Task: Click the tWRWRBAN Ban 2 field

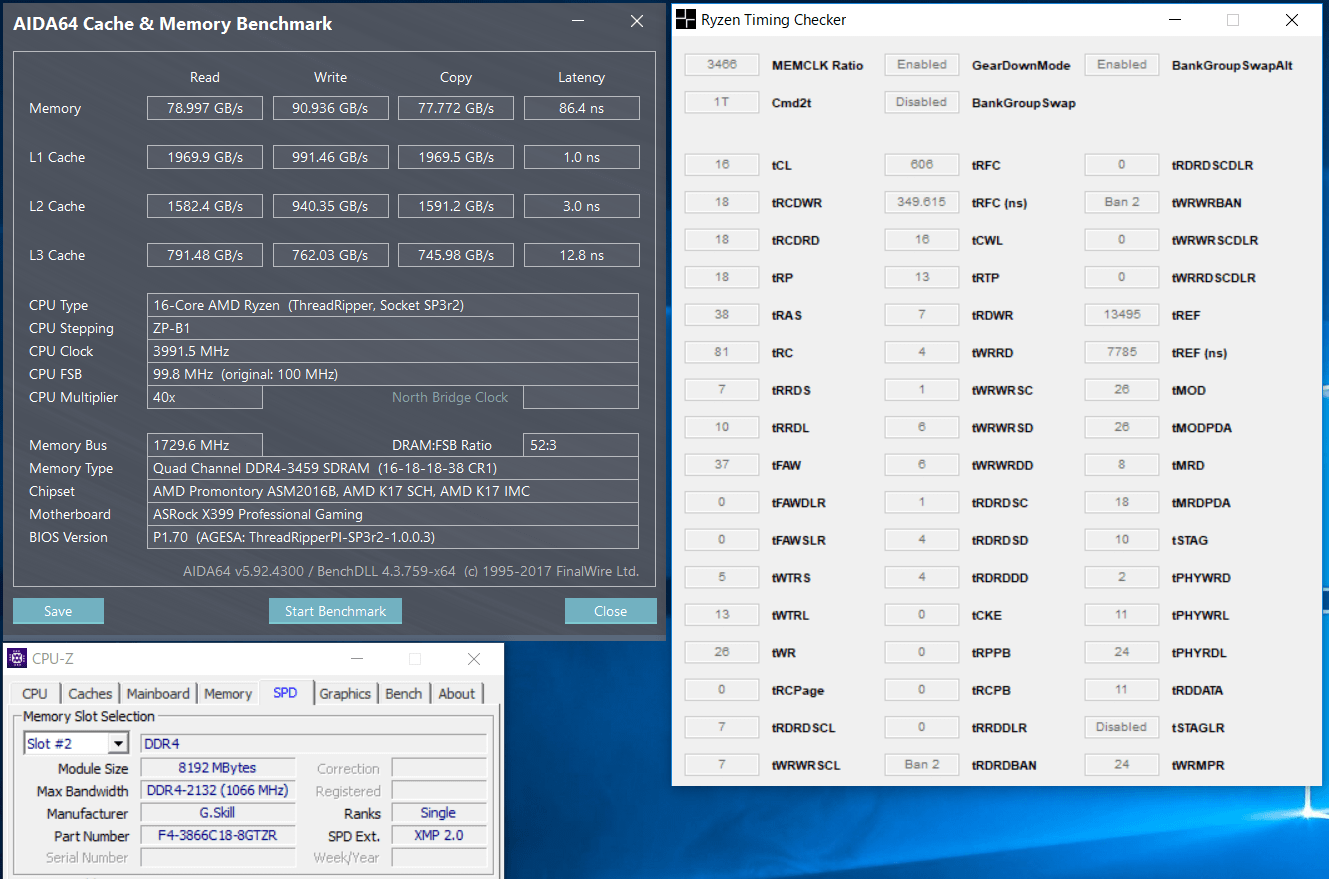Action: [1122, 202]
